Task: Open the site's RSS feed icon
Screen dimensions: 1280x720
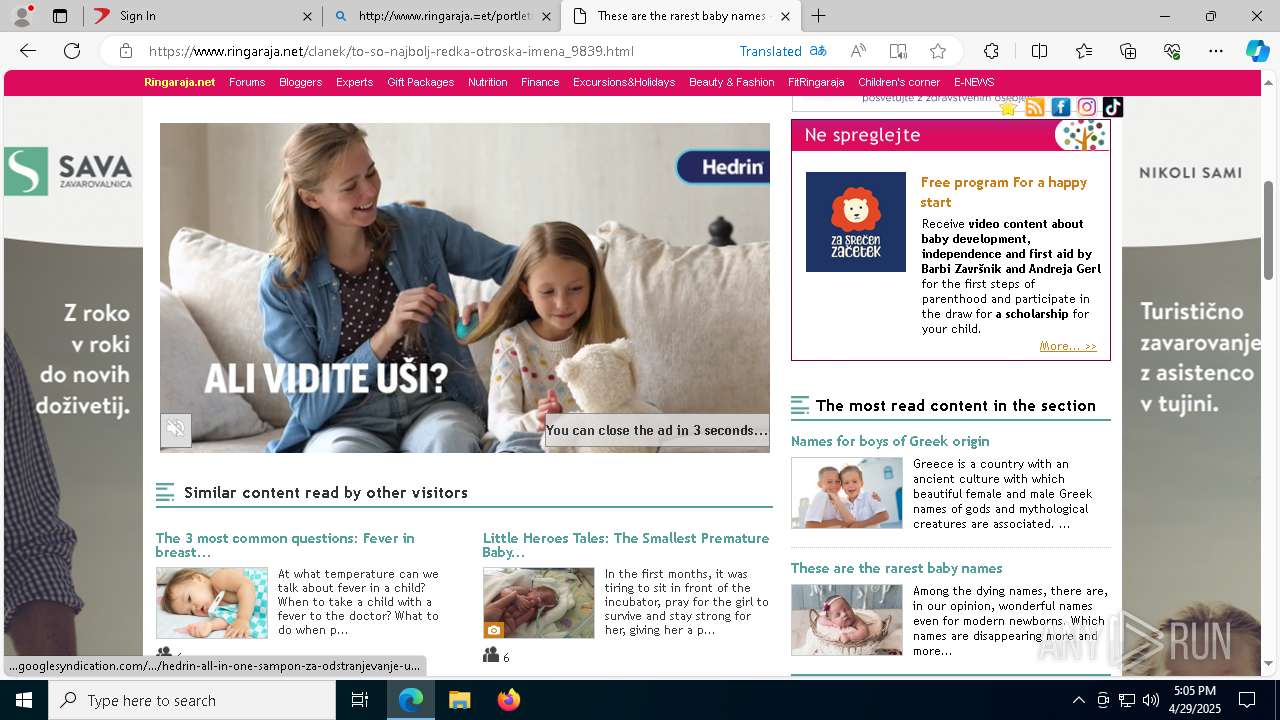Action: (x=1035, y=107)
